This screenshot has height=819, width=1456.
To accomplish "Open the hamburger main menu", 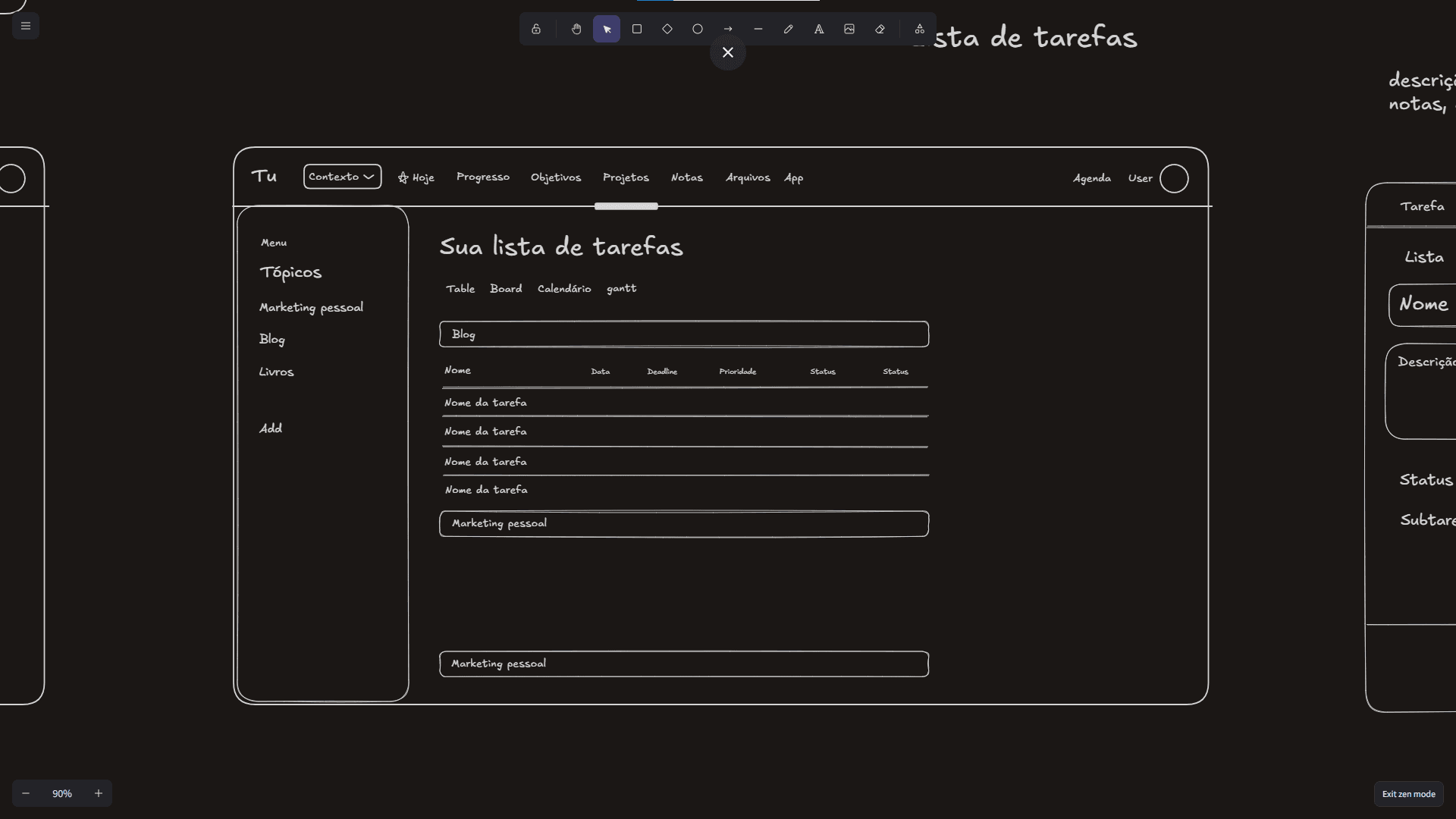I will pos(26,26).
